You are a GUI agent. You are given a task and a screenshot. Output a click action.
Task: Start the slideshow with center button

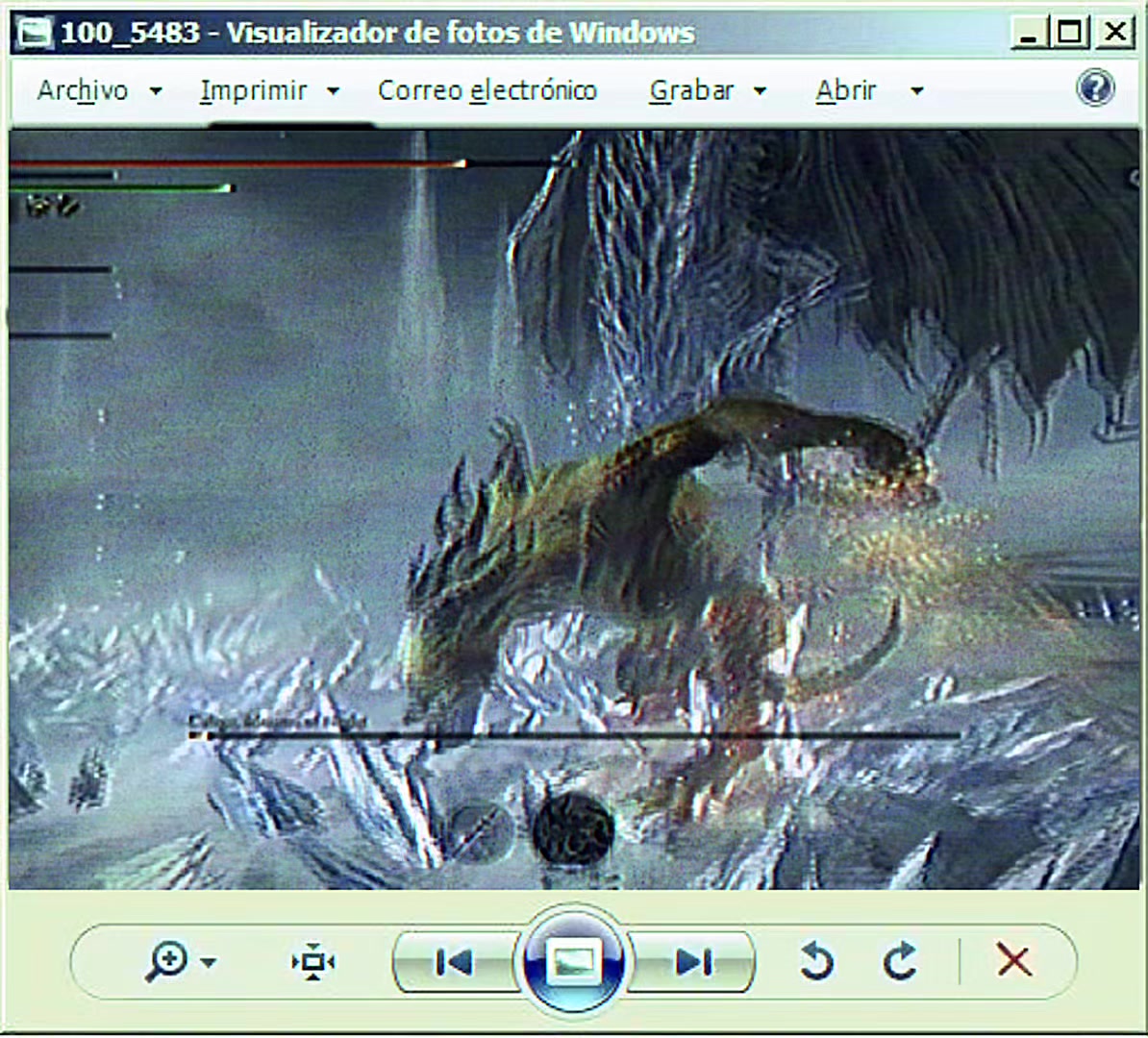[573, 961]
